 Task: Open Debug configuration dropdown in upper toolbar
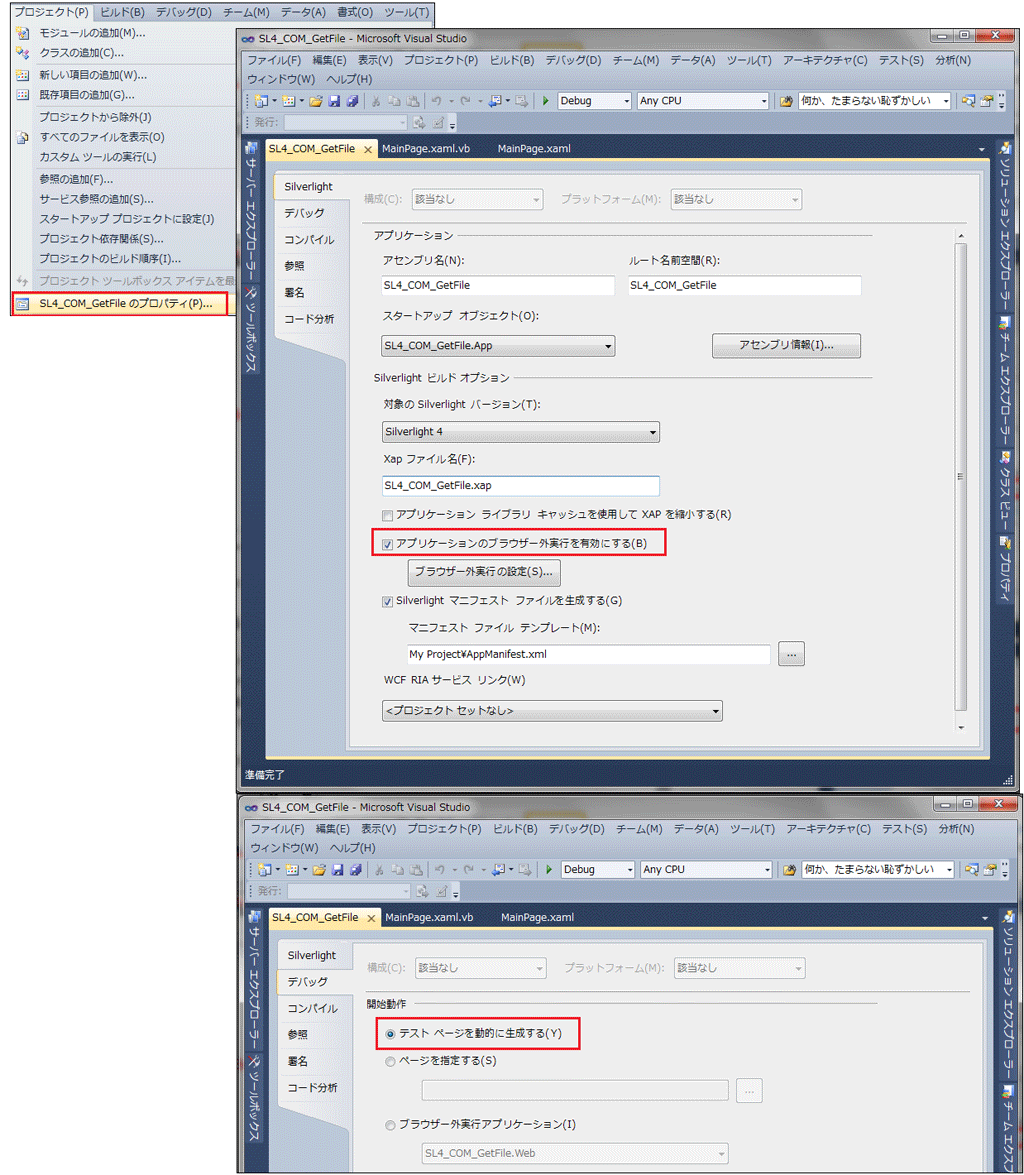point(594,101)
